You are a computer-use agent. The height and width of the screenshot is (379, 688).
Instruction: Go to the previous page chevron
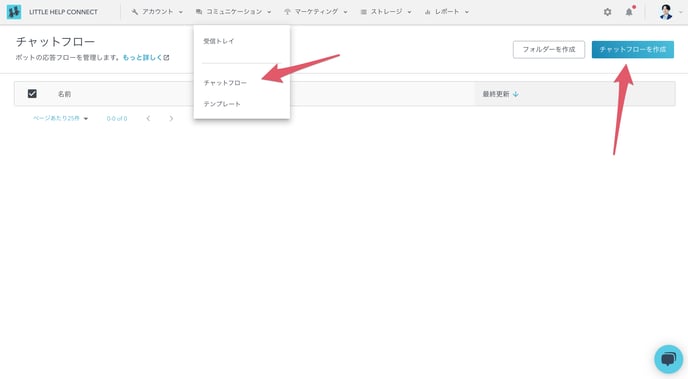click(148, 118)
